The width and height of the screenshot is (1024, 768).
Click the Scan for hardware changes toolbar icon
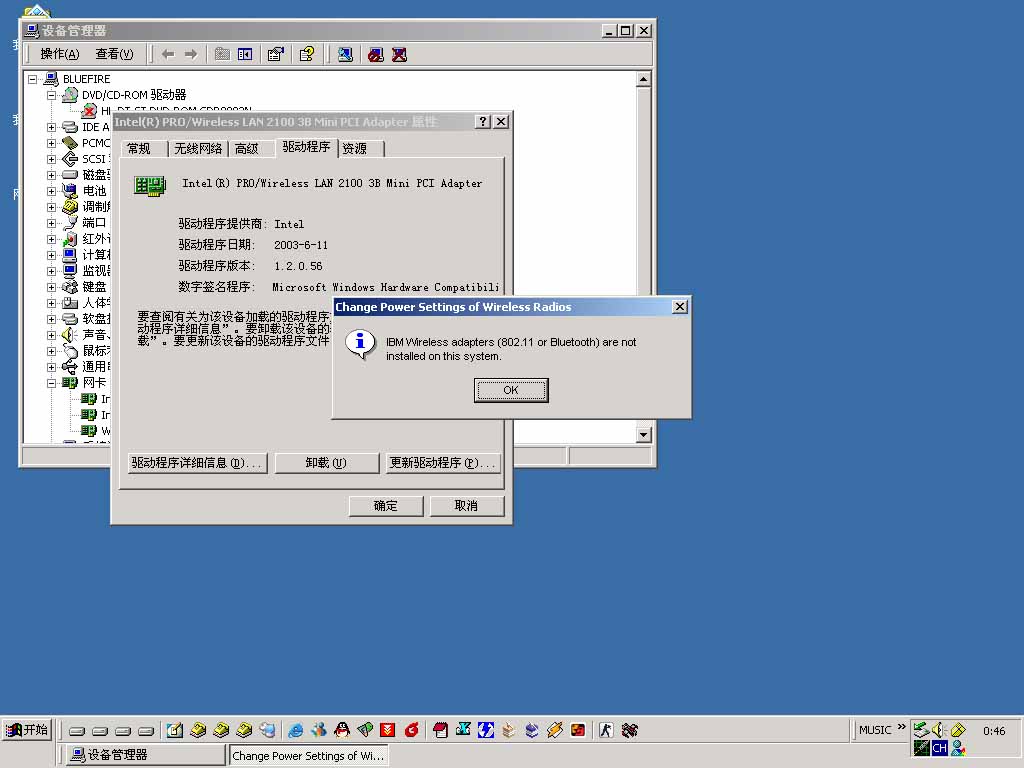(345, 54)
